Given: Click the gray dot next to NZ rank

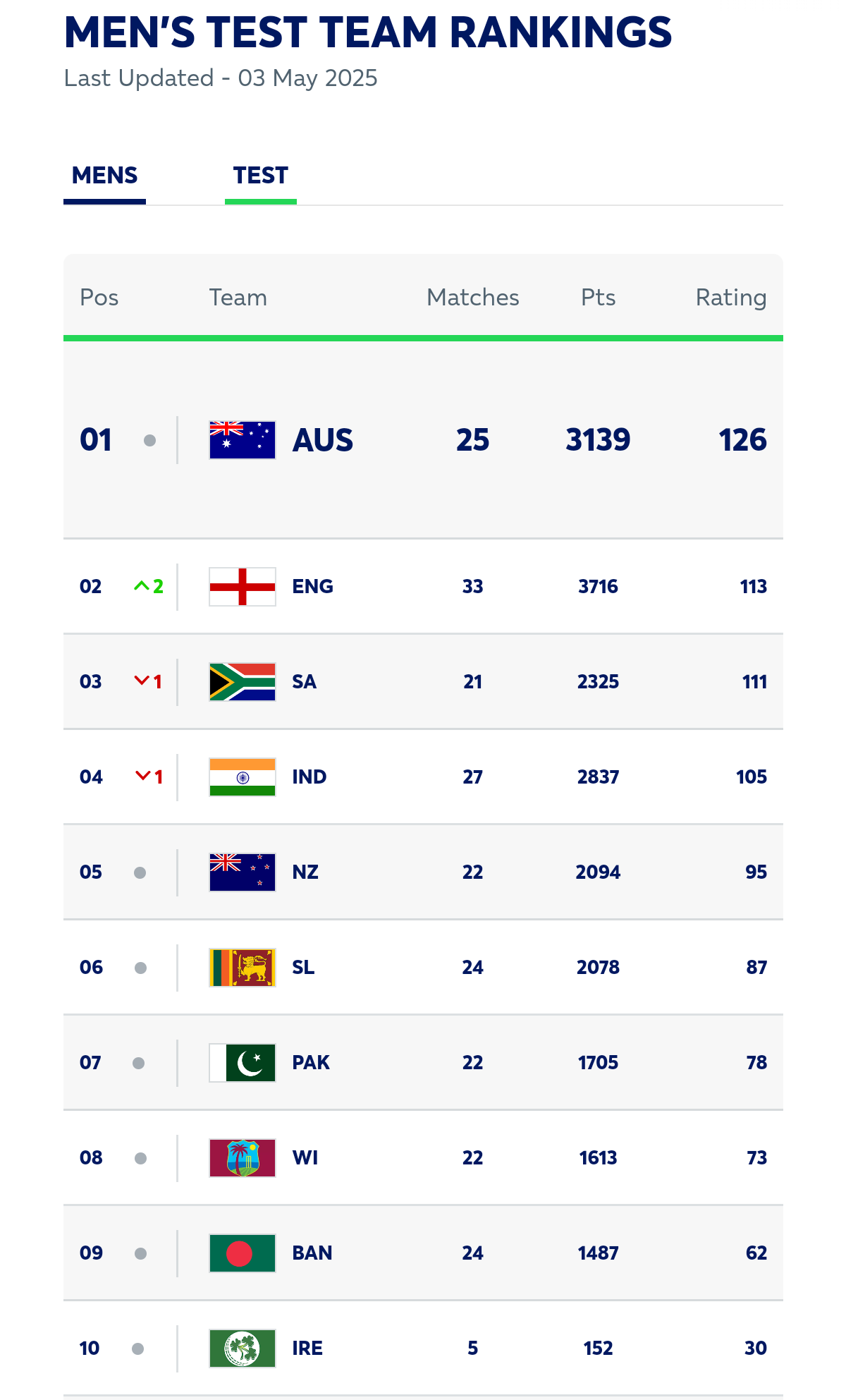Looking at the screenshot, I should [141, 872].
